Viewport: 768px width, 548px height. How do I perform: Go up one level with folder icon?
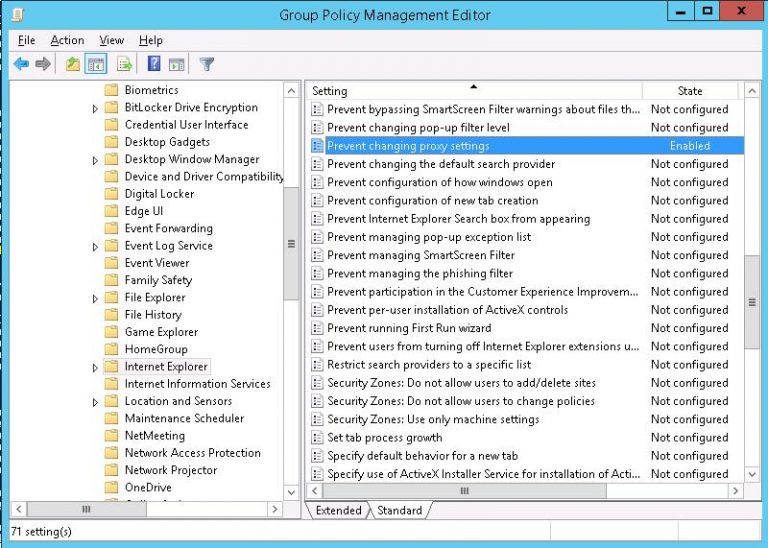coord(72,65)
